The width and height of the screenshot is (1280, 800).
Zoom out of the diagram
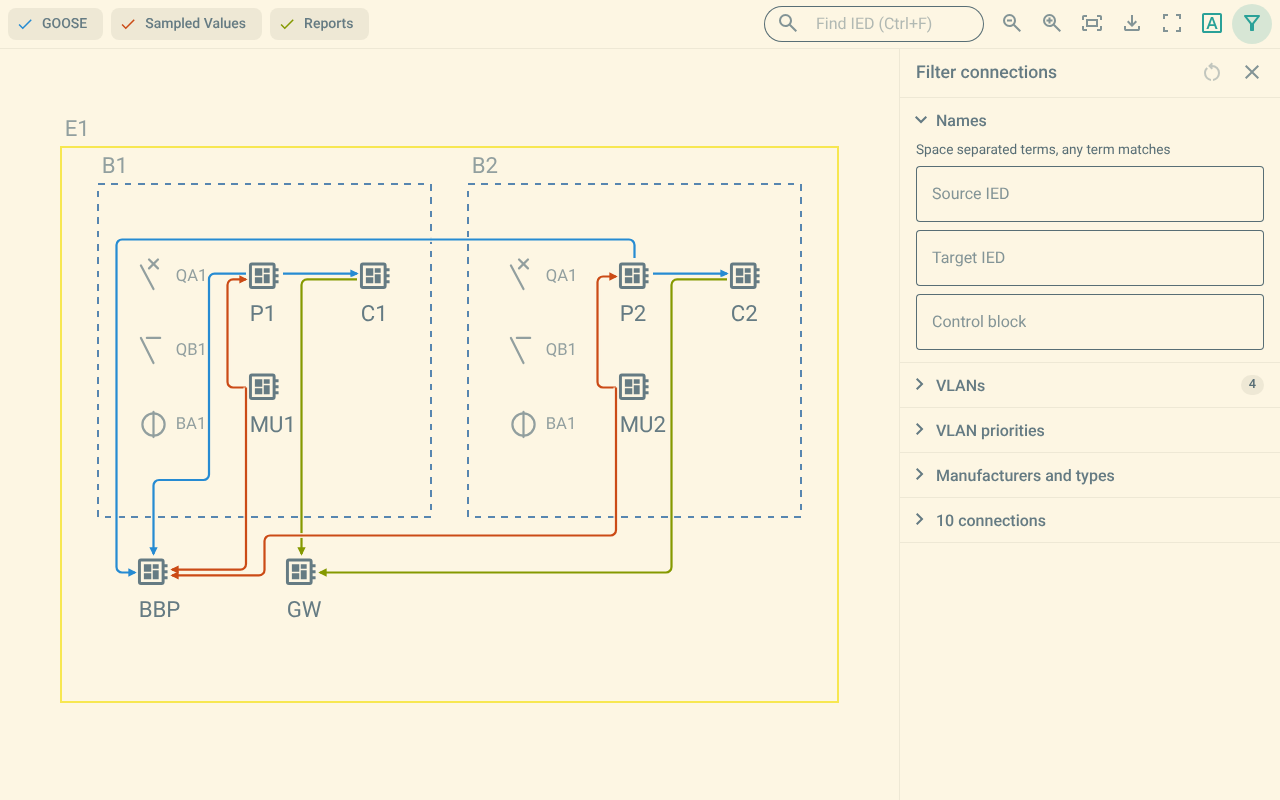(x=1012, y=24)
